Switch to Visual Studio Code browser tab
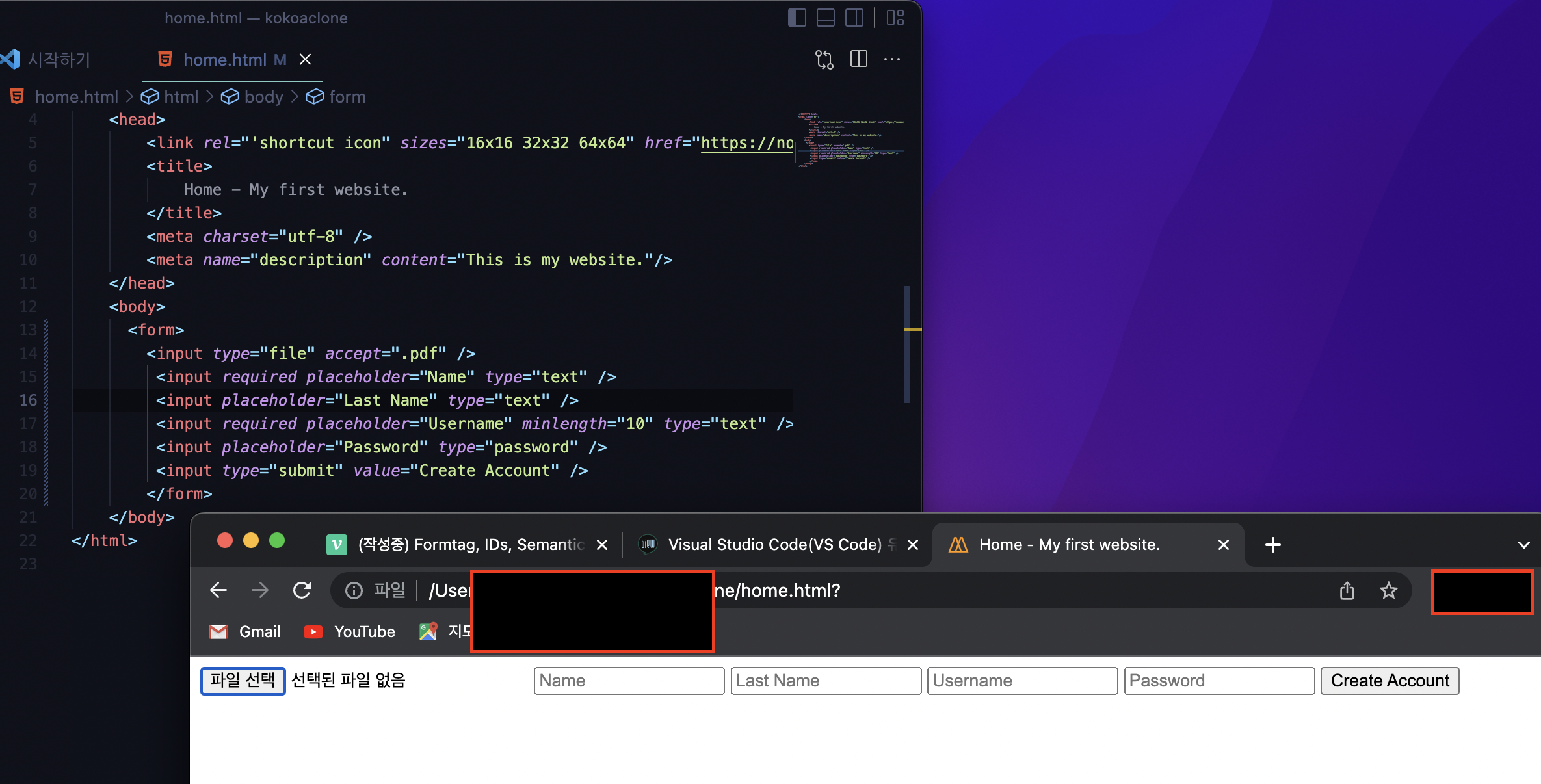The image size is (1541, 784). tap(774, 545)
